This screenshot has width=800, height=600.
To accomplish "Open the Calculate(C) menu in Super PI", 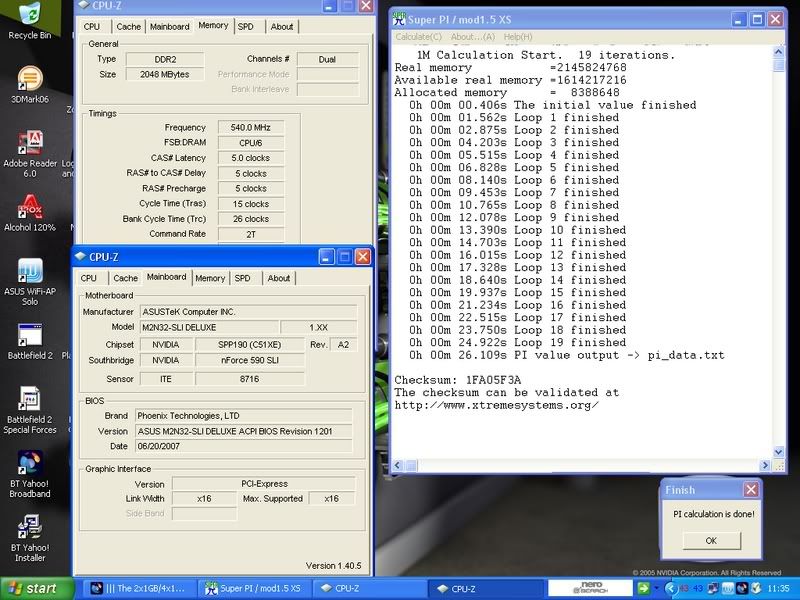I will 418,37.
